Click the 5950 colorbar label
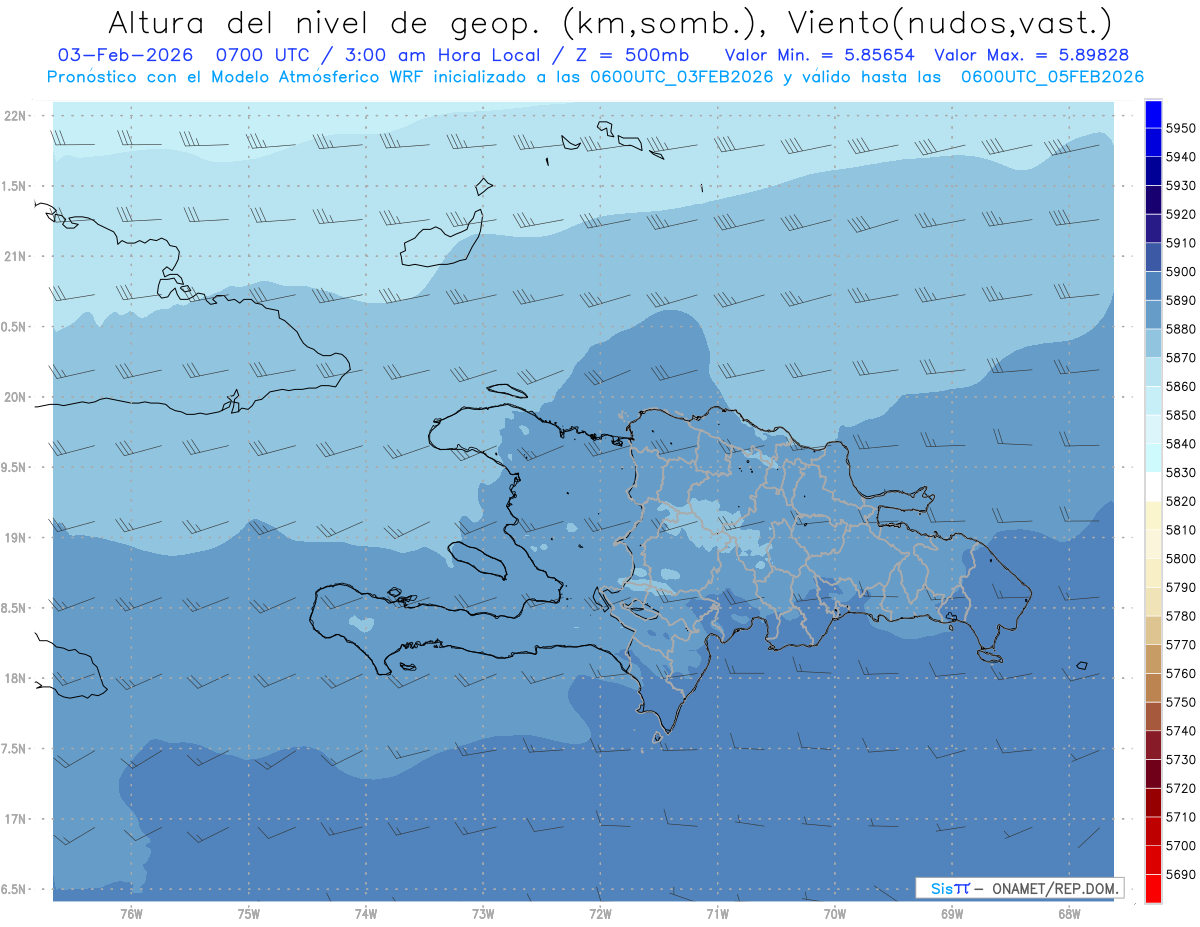Screen dimensions: 1200x927 [1181, 128]
